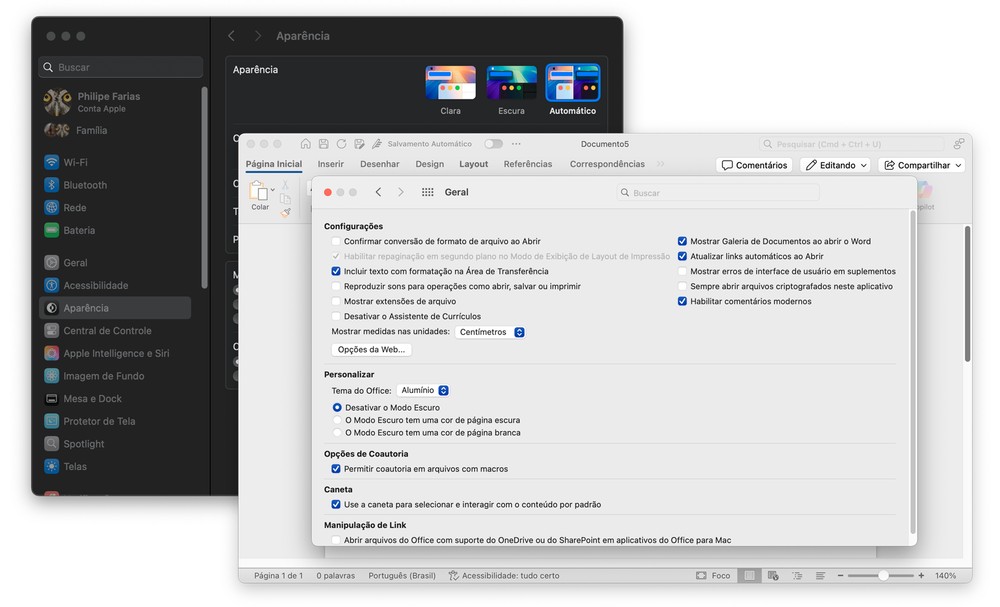Image resolution: width=1000 pixels, height=607 pixels.
Task: Click the Foco mode icon in status bar
Action: pyautogui.click(x=702, y=576)
